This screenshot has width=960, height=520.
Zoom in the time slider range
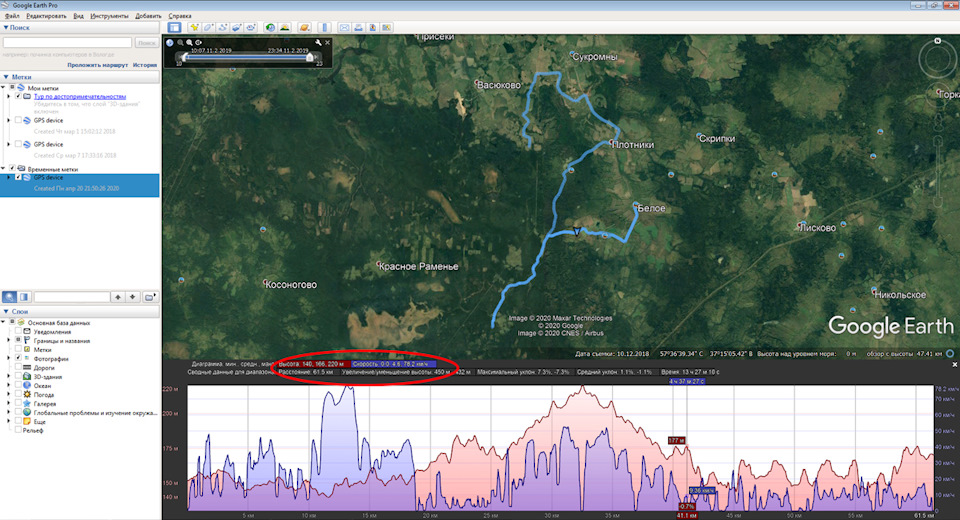tap(189, 42)
